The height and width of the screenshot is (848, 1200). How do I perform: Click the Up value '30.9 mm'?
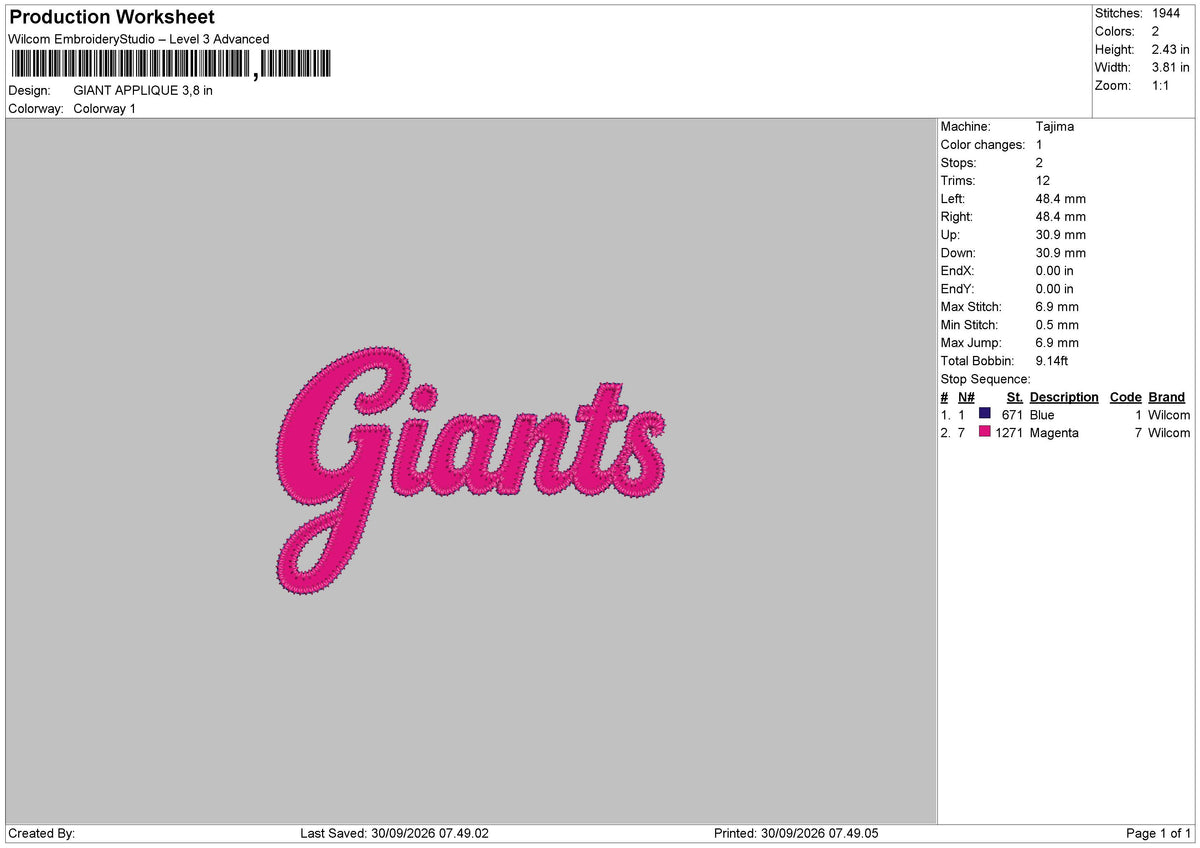(1061, 234)
